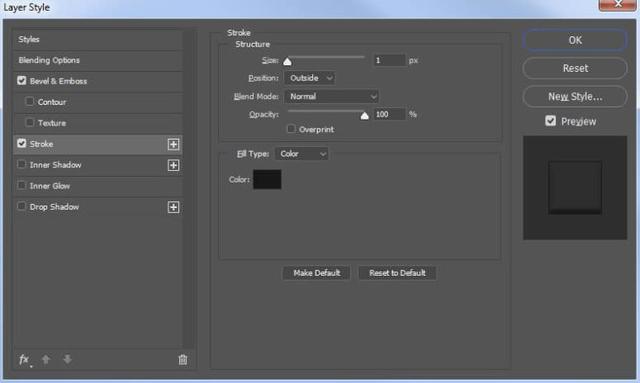Disable the Bevel & Emboss checkbox

coord(22,80)
